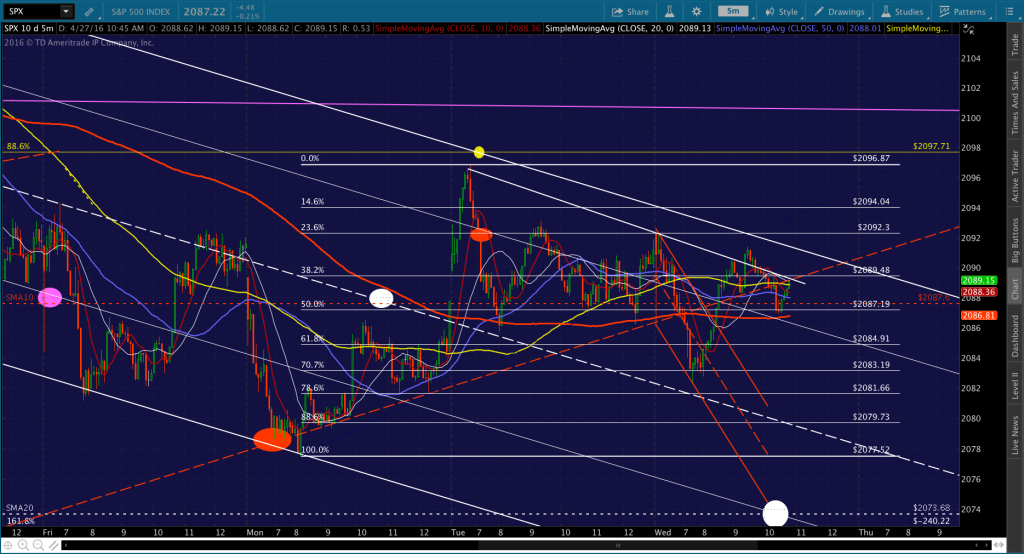1024x554 pixels.
Task: Switch to the Trade side tab
Action: 1015,44
